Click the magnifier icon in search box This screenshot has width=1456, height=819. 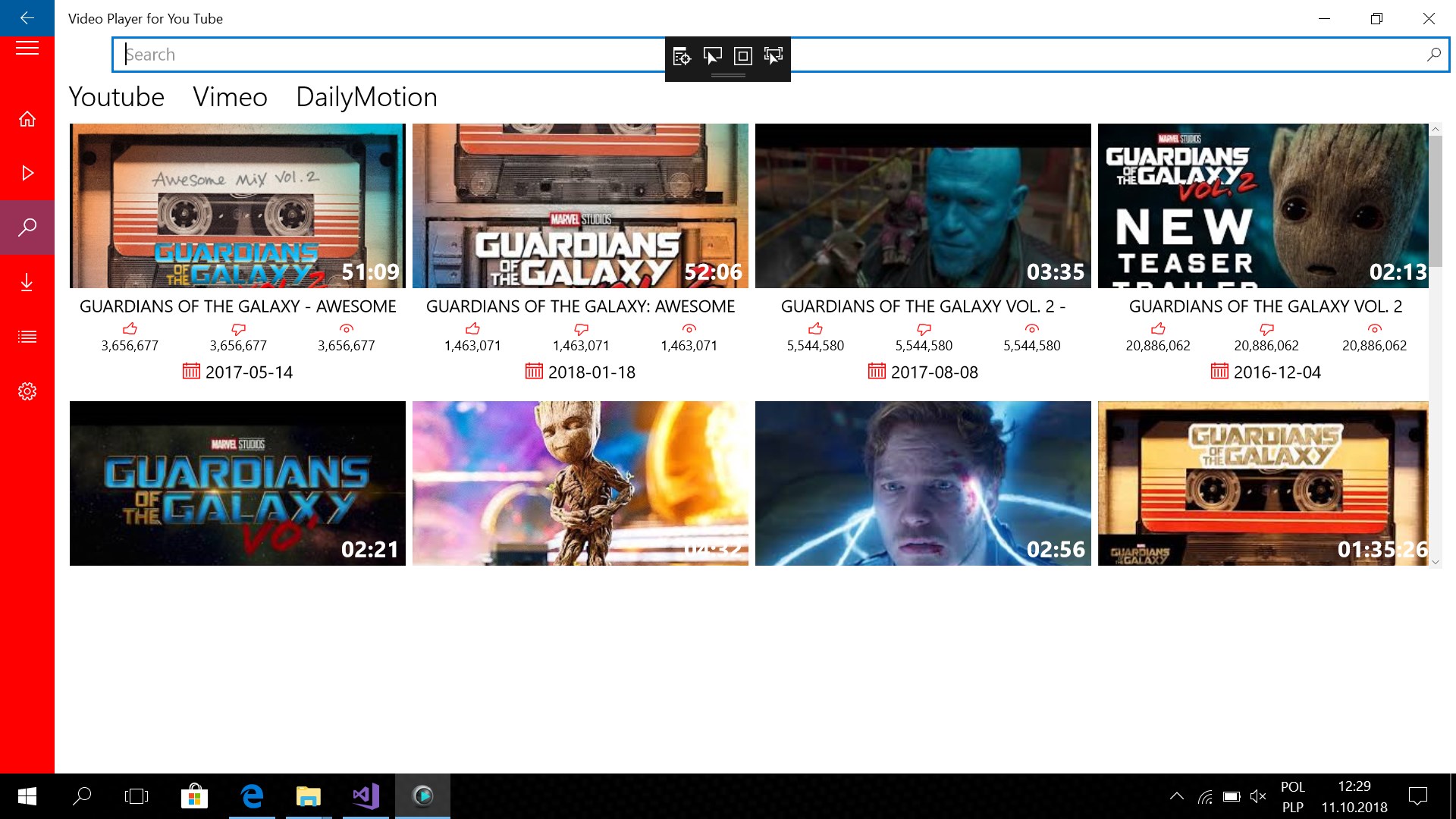(x=1433, y=55)
